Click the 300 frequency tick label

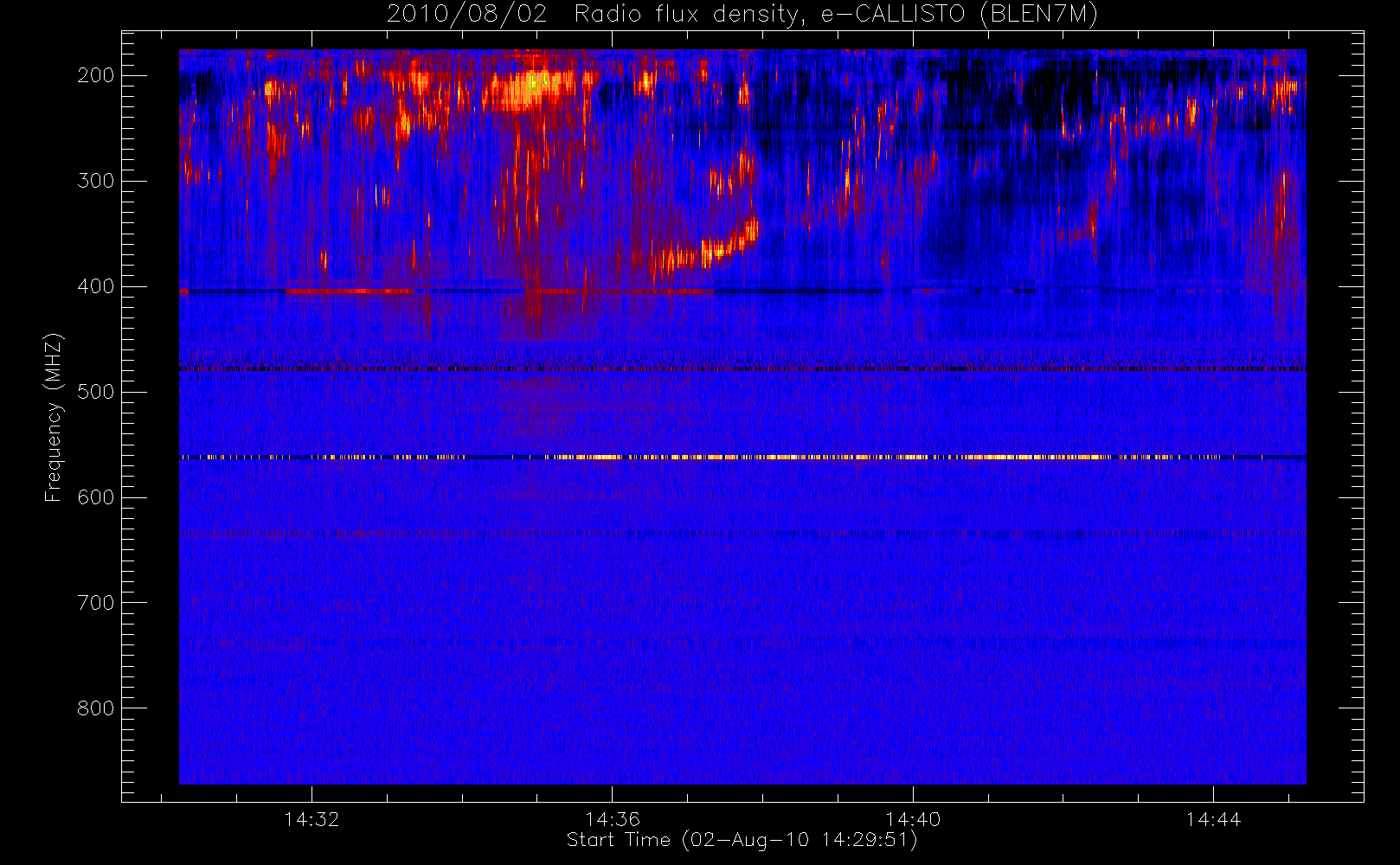[x=96, y=181]
